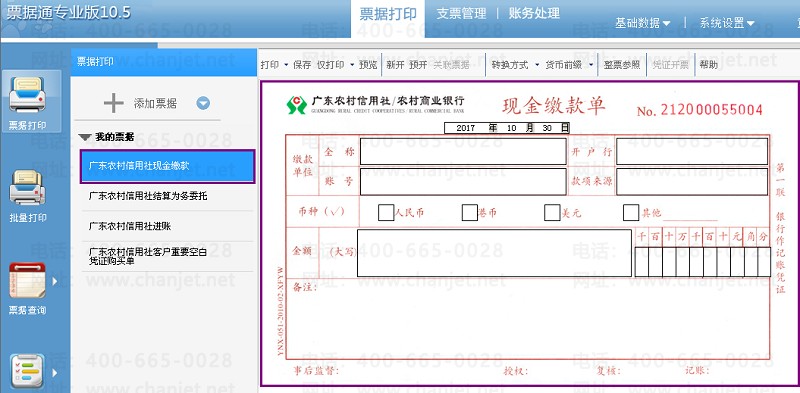Click the 预览 toolbar button
The image size is (800, 393).
(x=368, y=65)
